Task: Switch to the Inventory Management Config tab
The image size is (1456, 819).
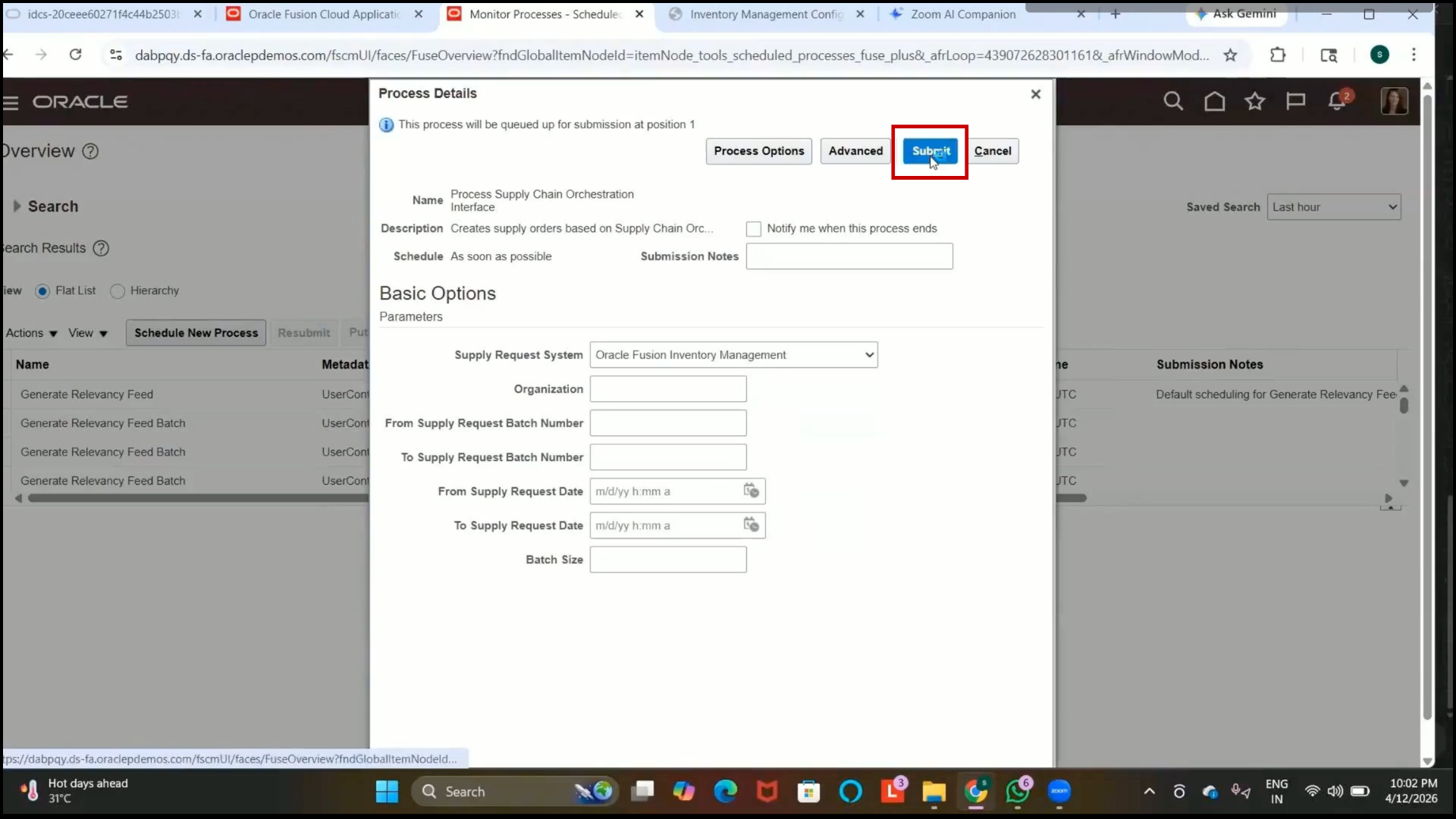Action: click(766, 14)
